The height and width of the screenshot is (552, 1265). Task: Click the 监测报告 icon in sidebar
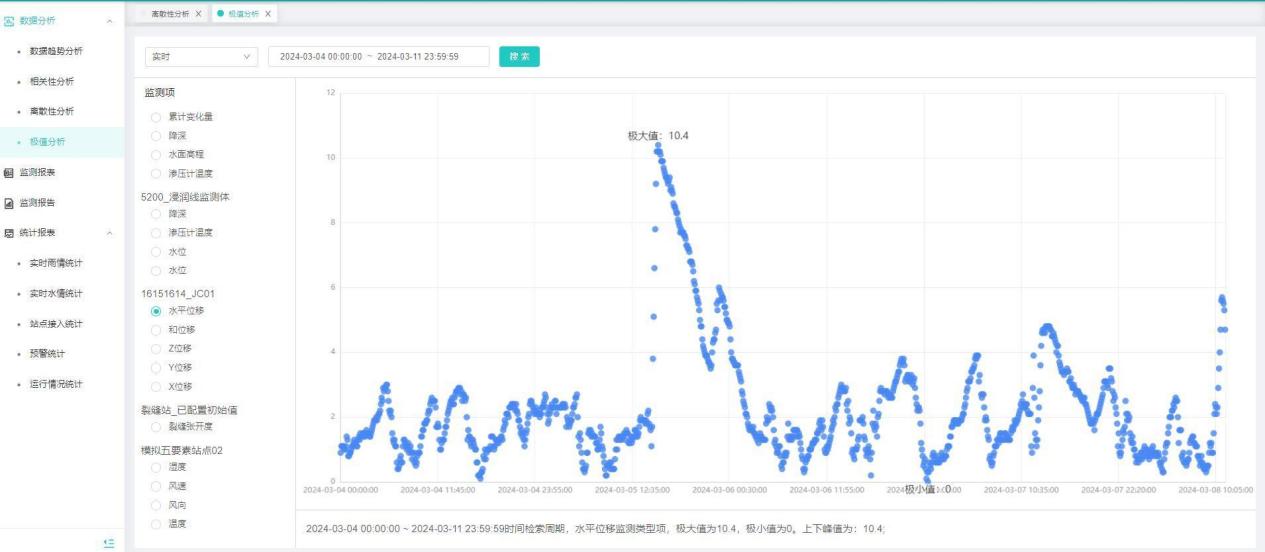click(x=10, y=203)
